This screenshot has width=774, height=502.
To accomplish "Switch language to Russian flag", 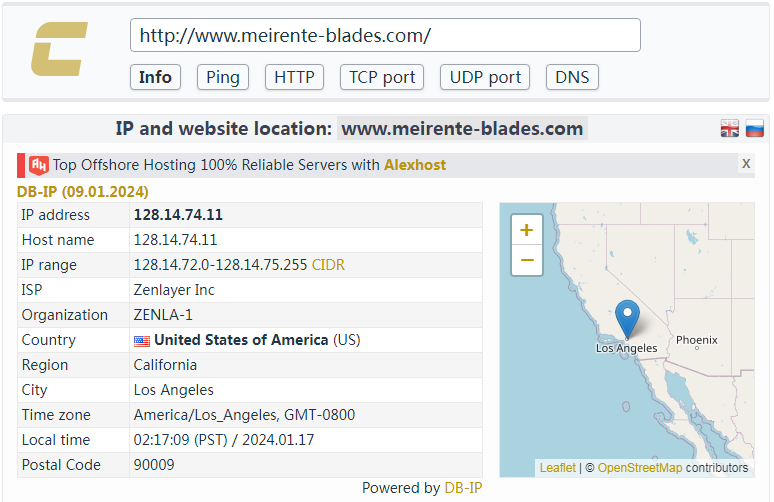I will [755, 128].
